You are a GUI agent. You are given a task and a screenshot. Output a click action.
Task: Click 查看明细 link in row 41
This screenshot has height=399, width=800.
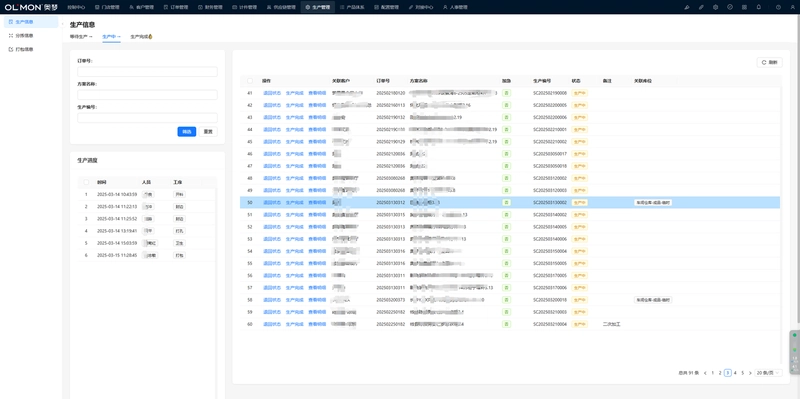click(317, 93)
